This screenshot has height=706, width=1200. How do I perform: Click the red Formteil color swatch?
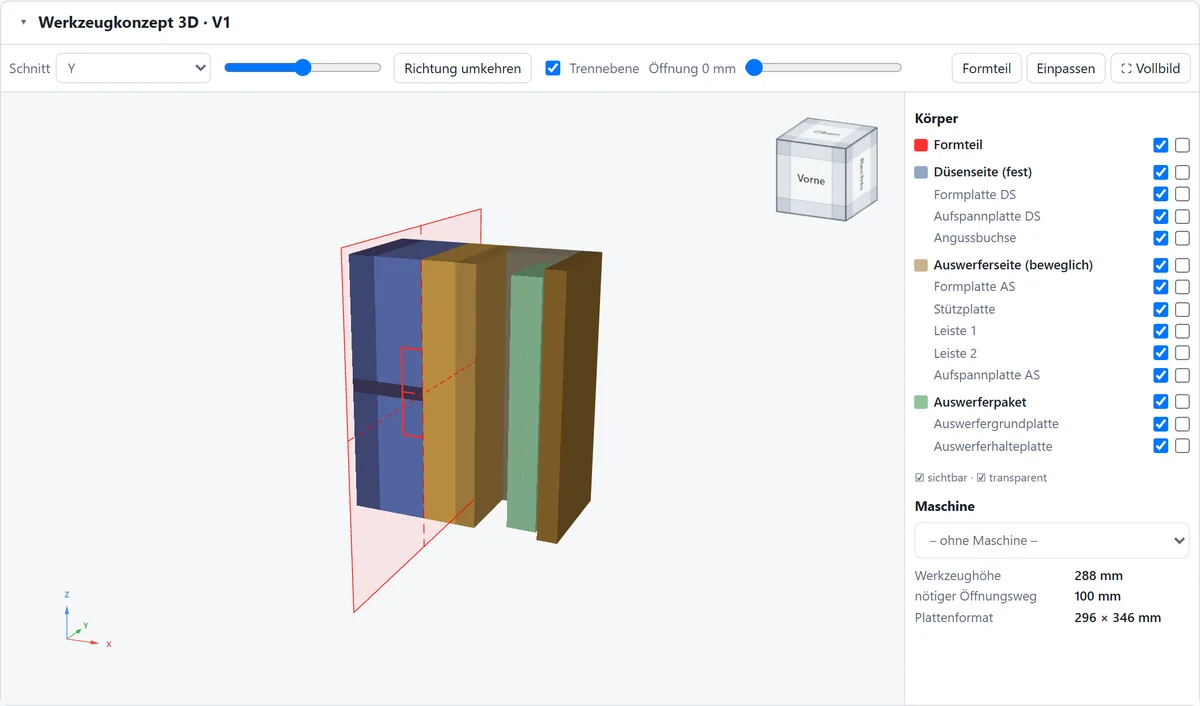(921, 145)
